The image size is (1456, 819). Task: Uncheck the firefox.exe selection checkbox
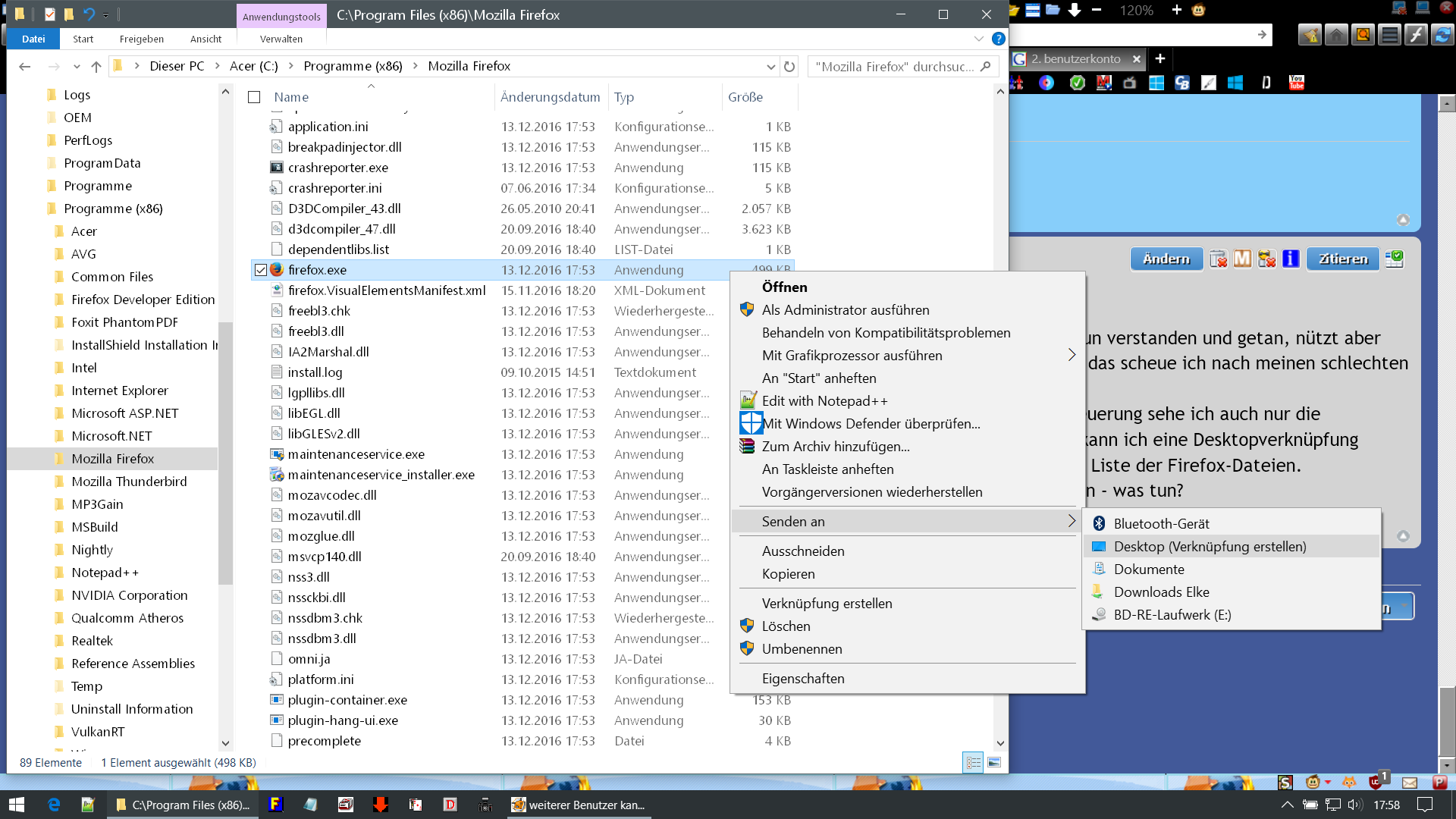click(261, 270)
